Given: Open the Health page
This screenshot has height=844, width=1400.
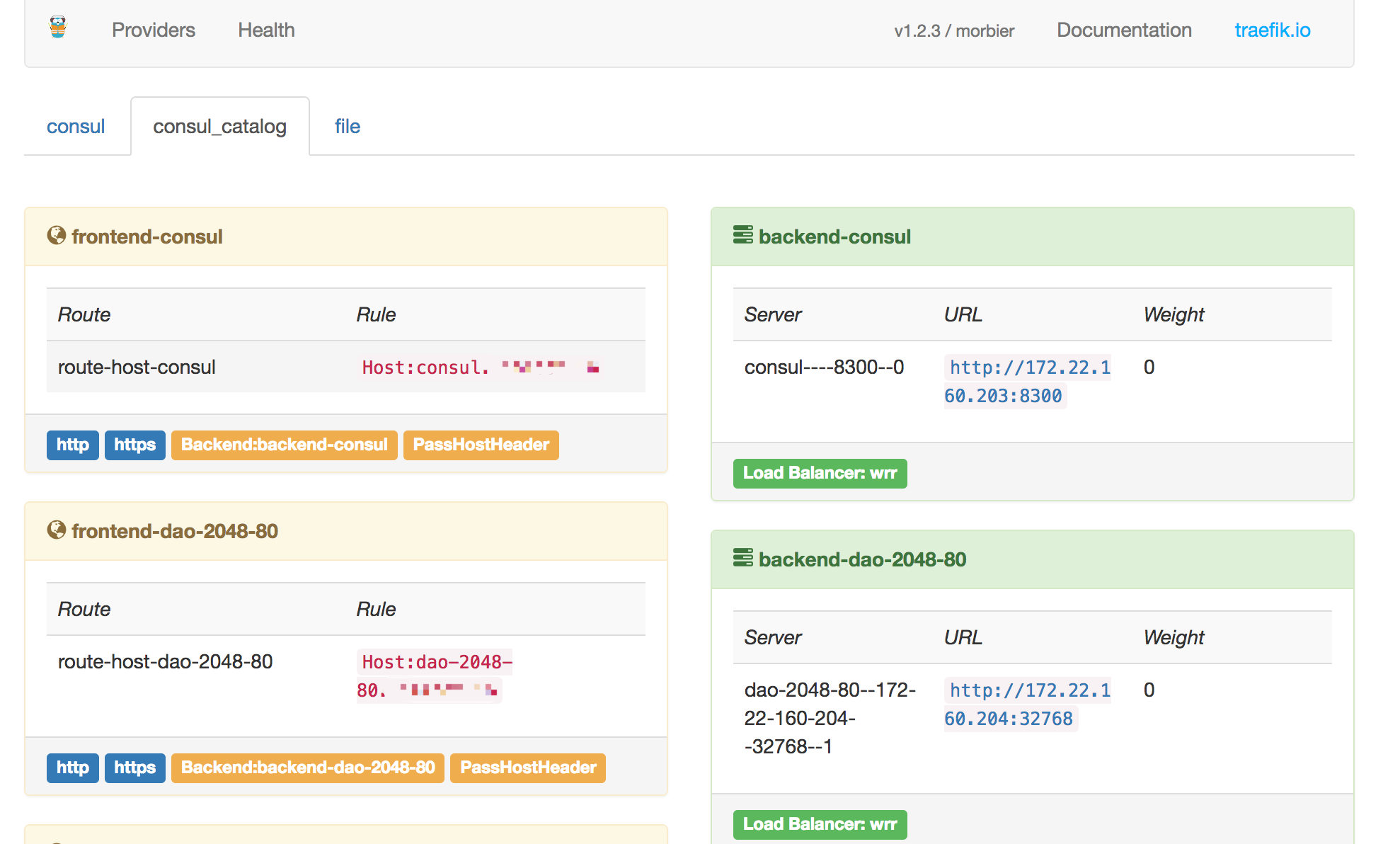Looking at the screenshot, I should pyautogui.click(x=266, y=30).
